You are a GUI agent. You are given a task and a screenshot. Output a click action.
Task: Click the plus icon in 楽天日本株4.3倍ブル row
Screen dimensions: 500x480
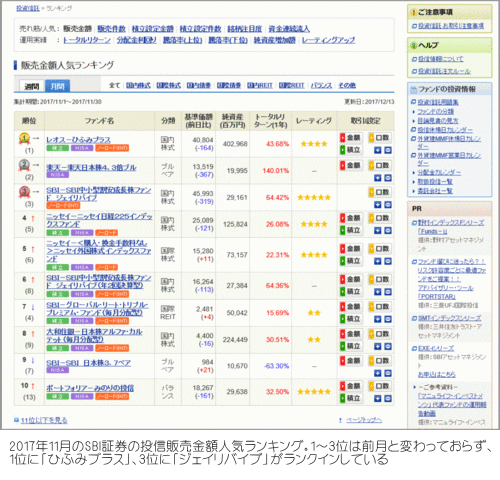(x=377, y=178)
